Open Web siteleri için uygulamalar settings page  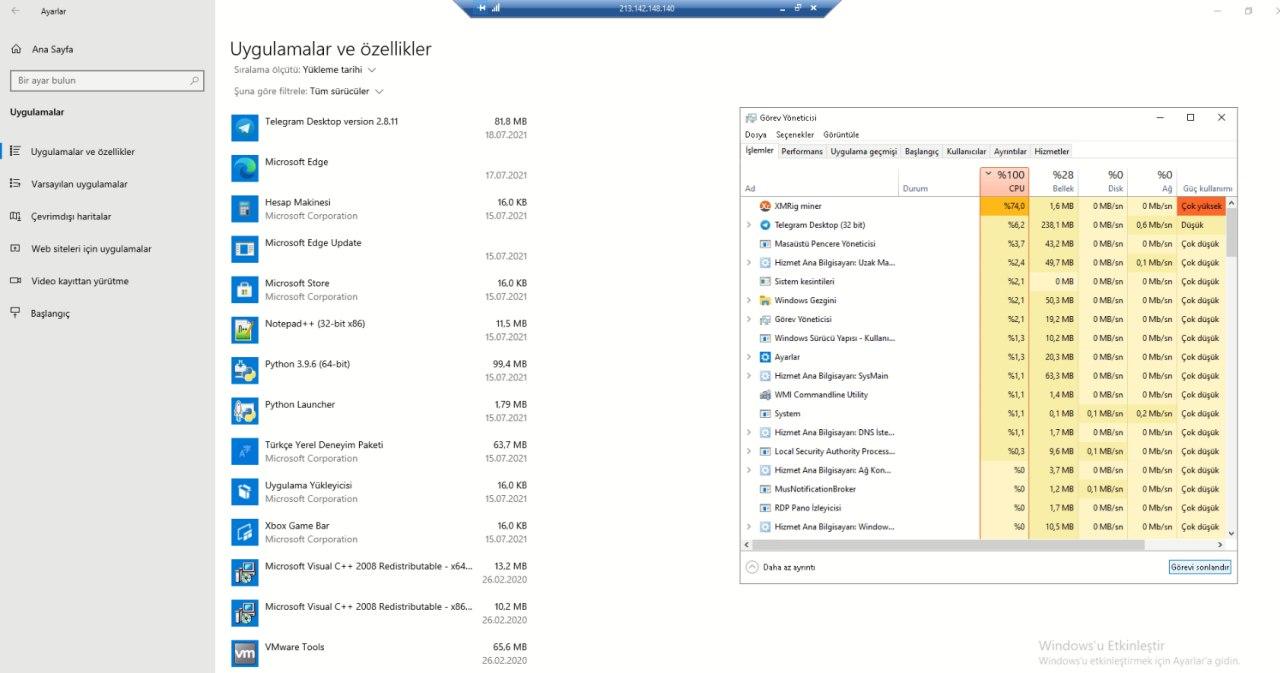coord(91,248)
